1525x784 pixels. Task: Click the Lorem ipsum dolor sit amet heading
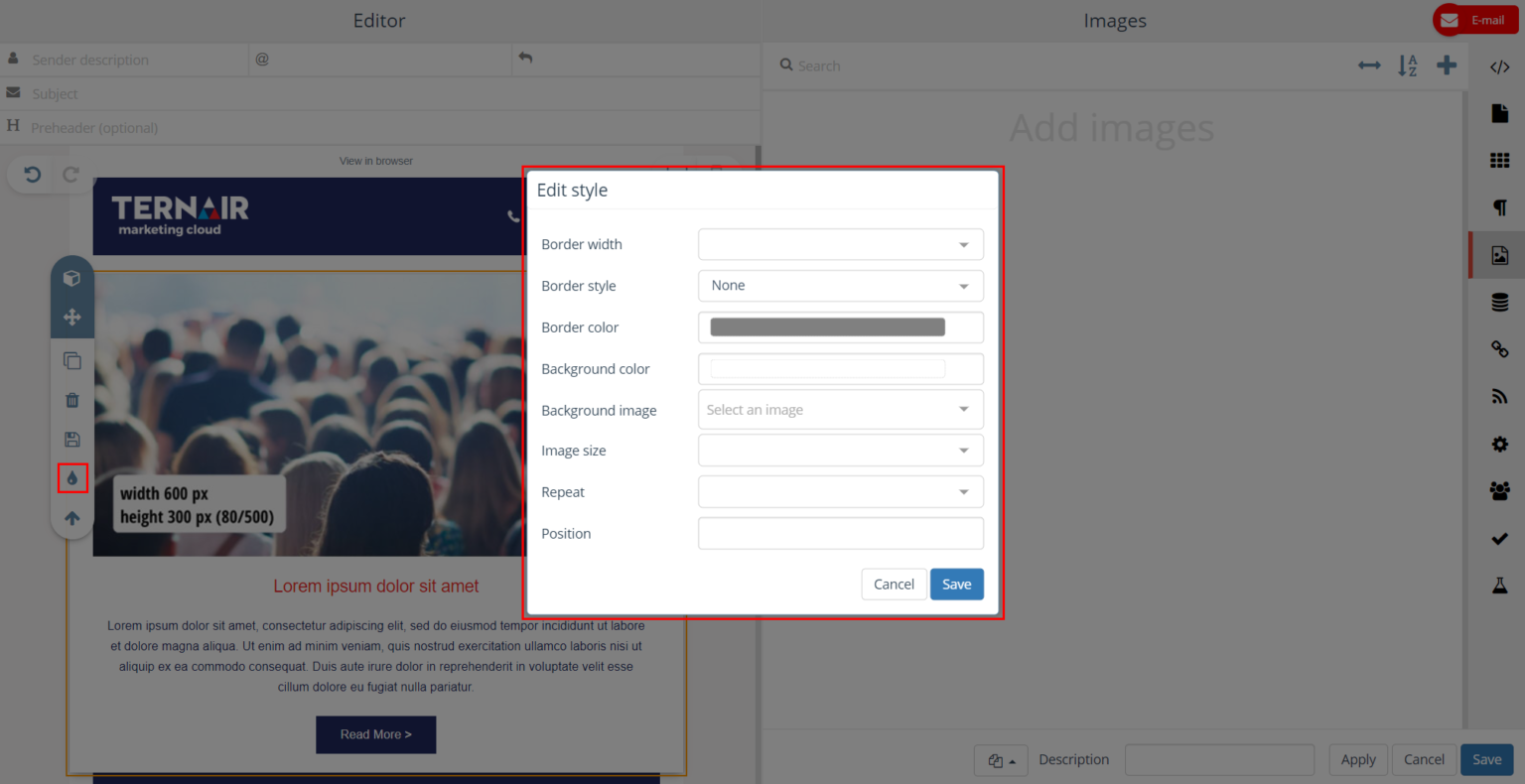point(376,587)
